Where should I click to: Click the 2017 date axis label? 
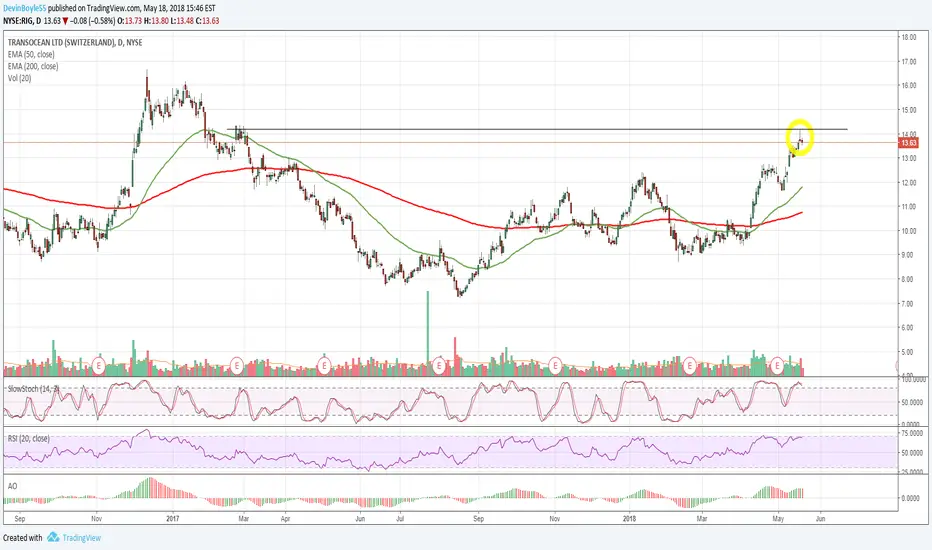(173, 518)
